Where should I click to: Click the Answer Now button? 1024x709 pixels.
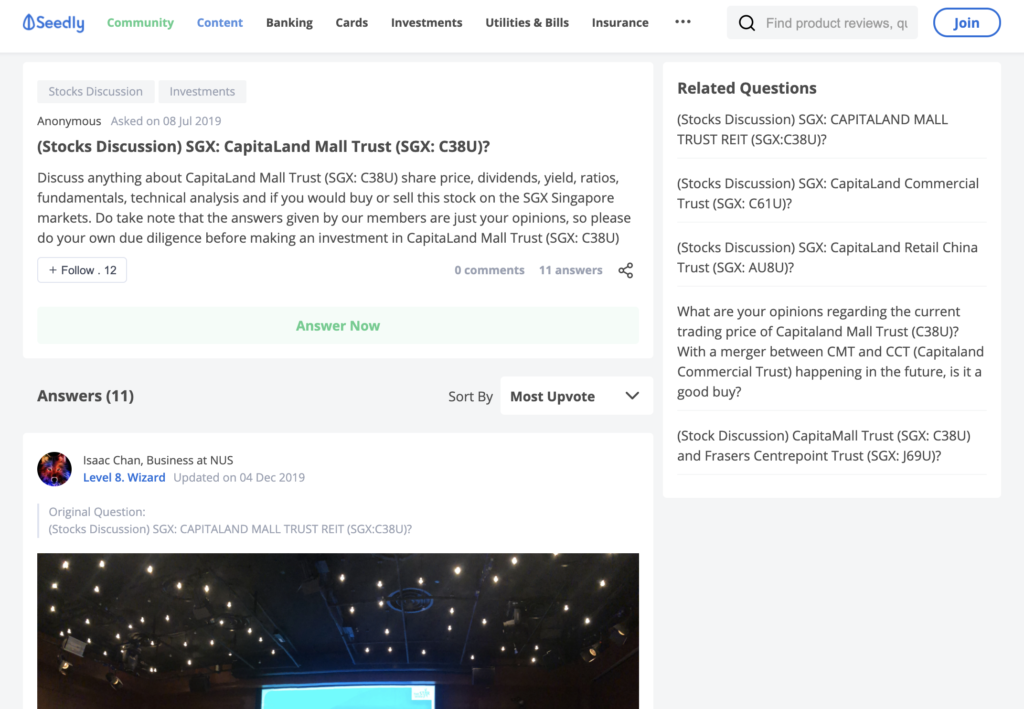[x=338, y=326]
